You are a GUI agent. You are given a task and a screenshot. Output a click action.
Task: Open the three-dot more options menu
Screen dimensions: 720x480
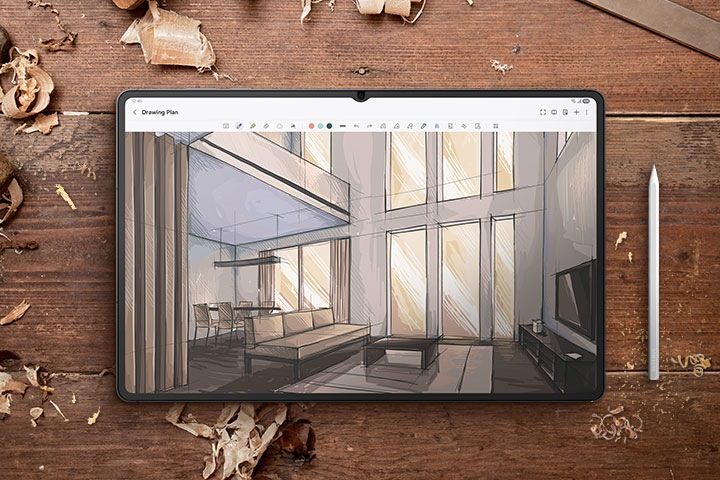click(586, 112)
